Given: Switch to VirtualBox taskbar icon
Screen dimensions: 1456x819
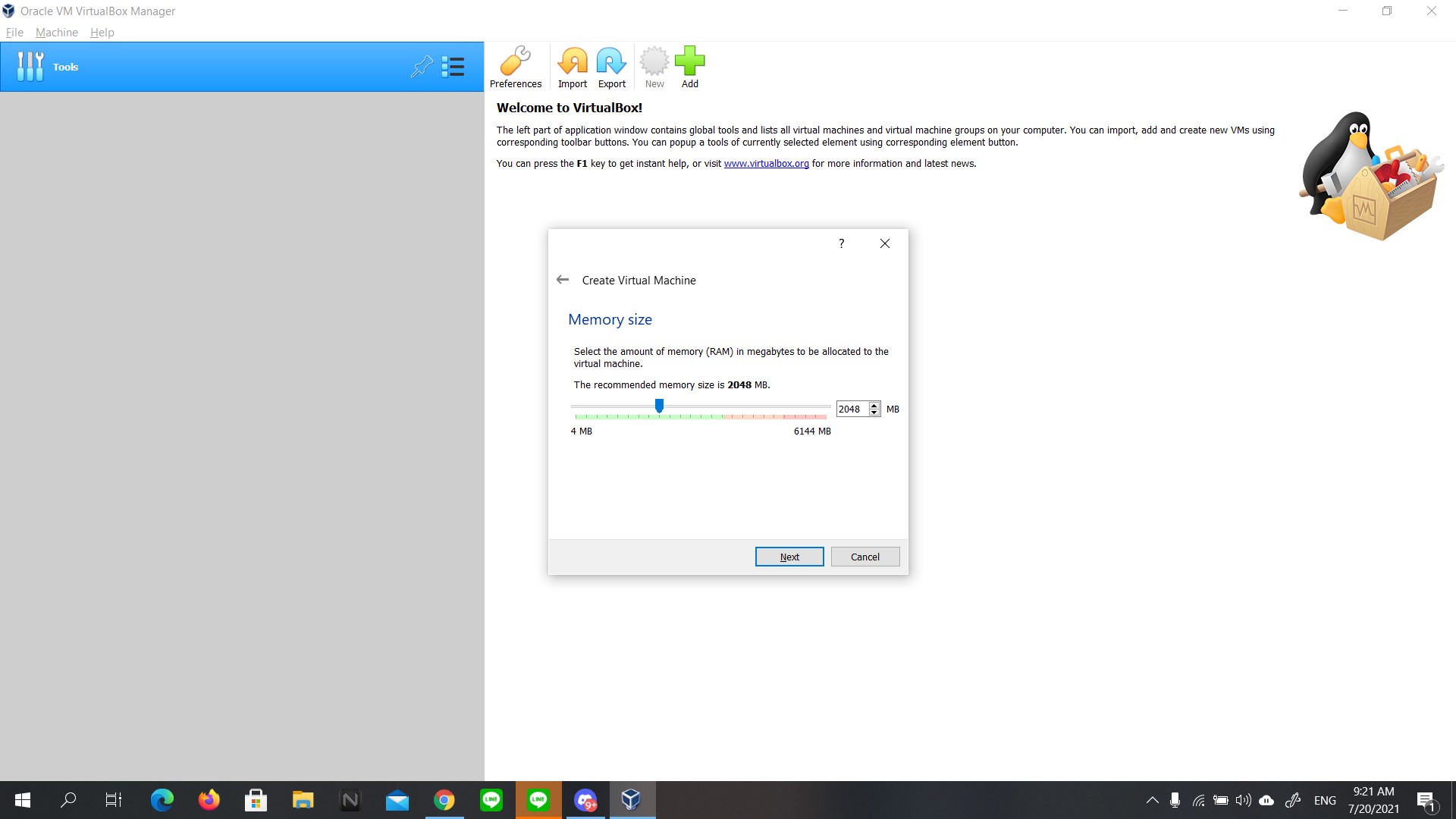Looking at the screenshot, I should pyautogui.click(x=632, y=800).
